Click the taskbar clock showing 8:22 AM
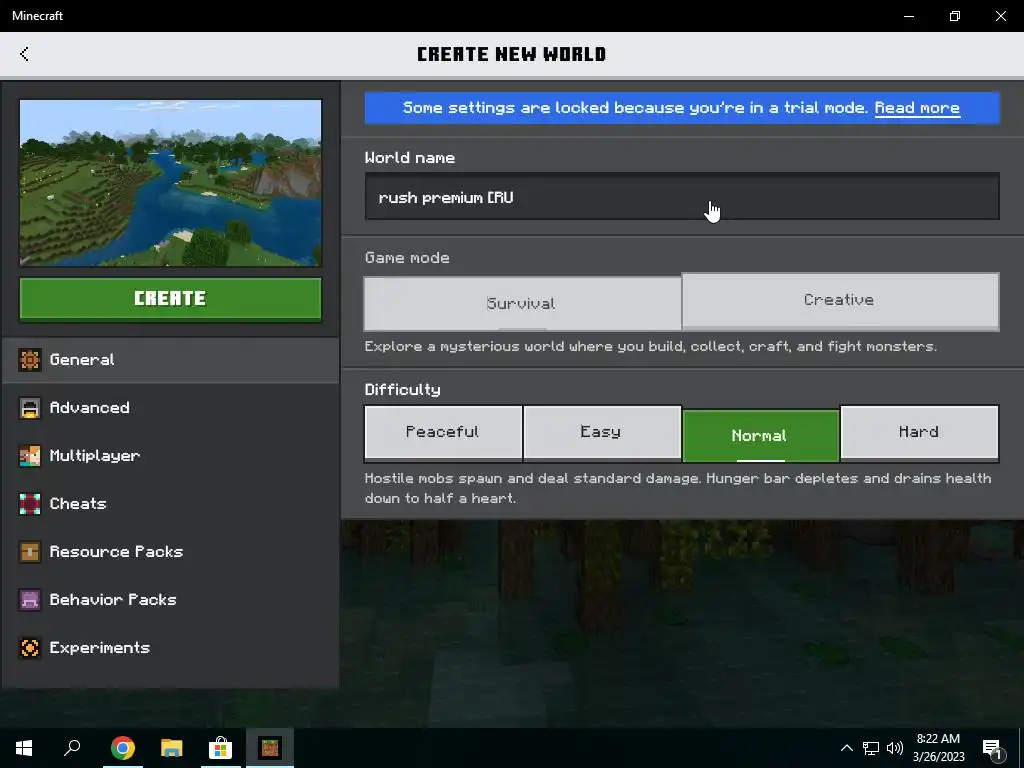The height and width of the screenshot is (768, 1024). [x=938, y=748]
